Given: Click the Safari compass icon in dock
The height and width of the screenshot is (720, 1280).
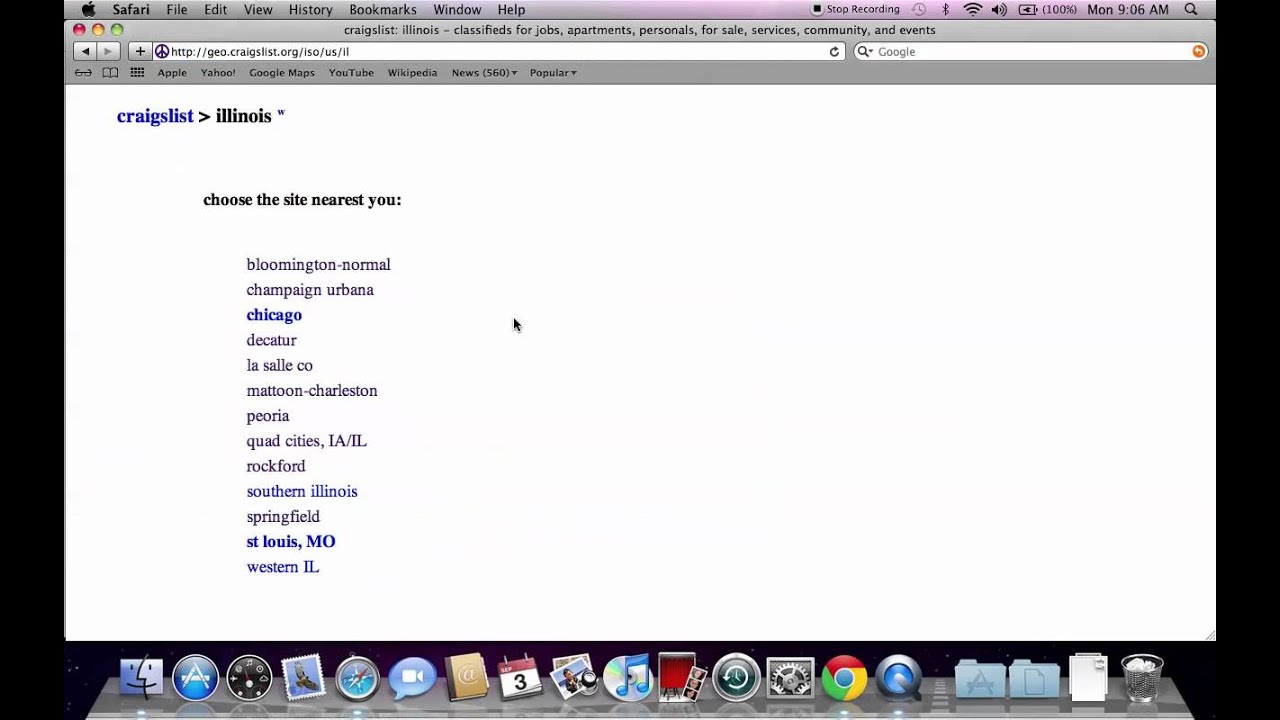Looking at the screenshot, I should 357,677.
